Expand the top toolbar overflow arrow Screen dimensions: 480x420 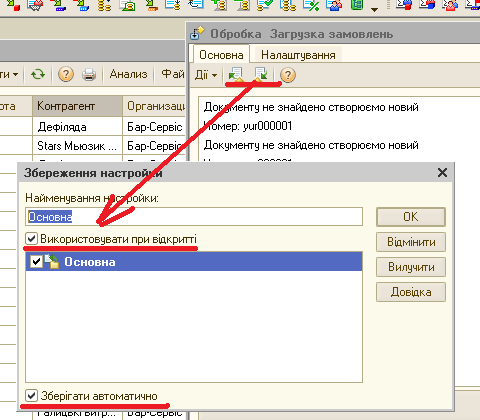[374, 9]
